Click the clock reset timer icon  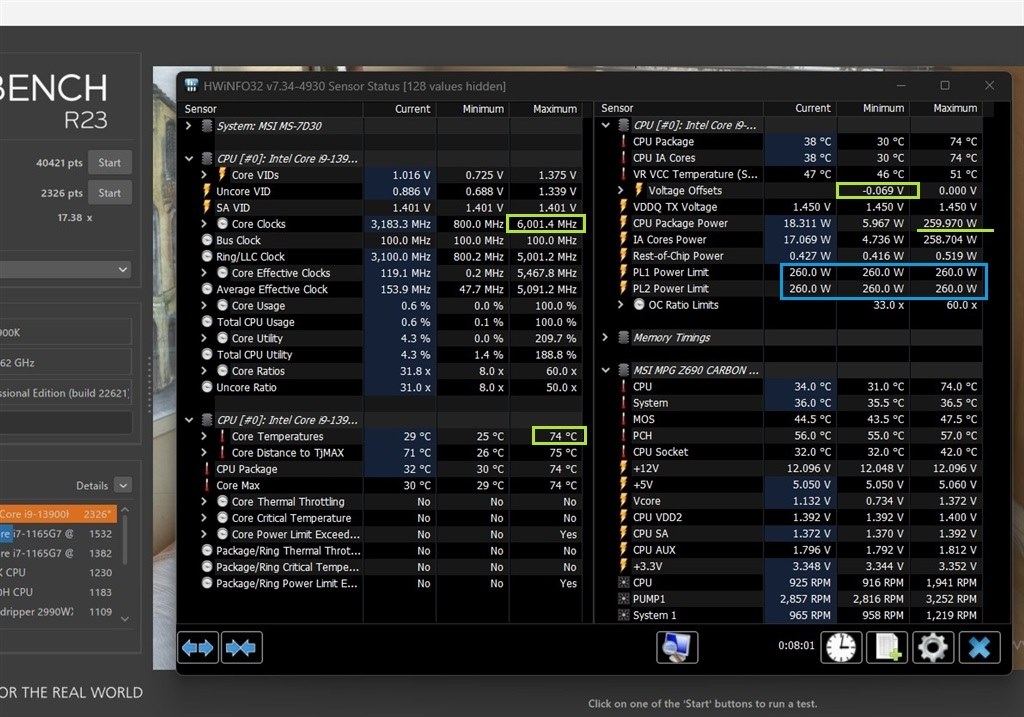tap(840, 647)
